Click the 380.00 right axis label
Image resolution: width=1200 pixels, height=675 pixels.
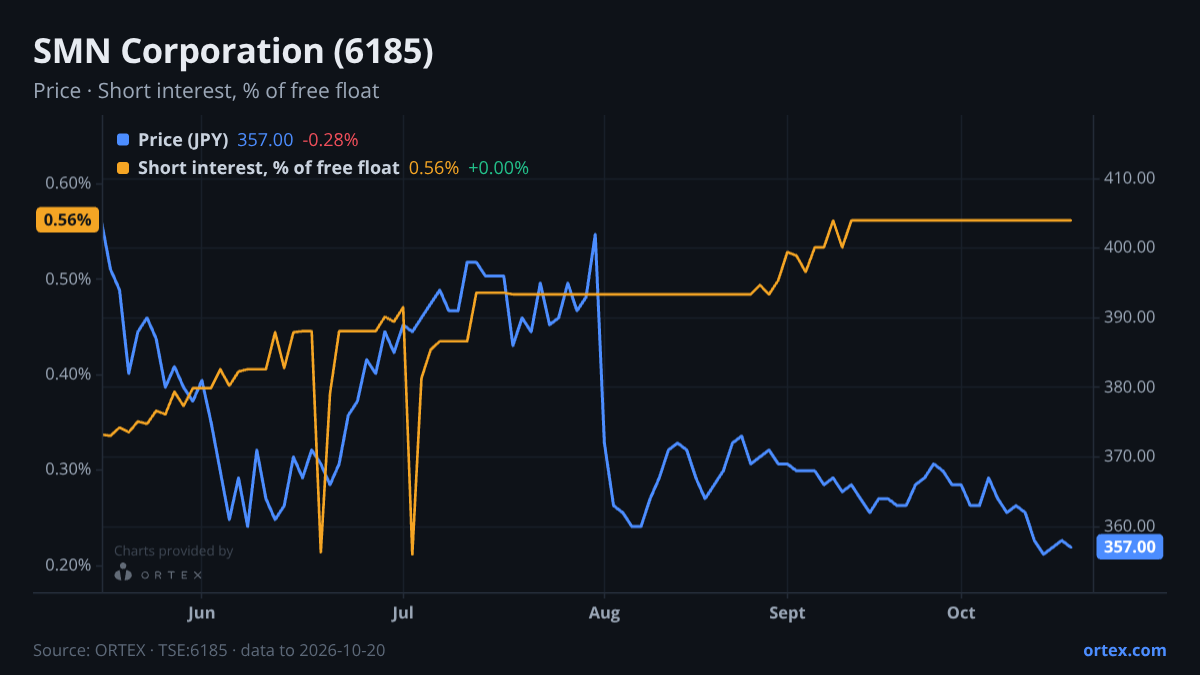click(1130, 387)
